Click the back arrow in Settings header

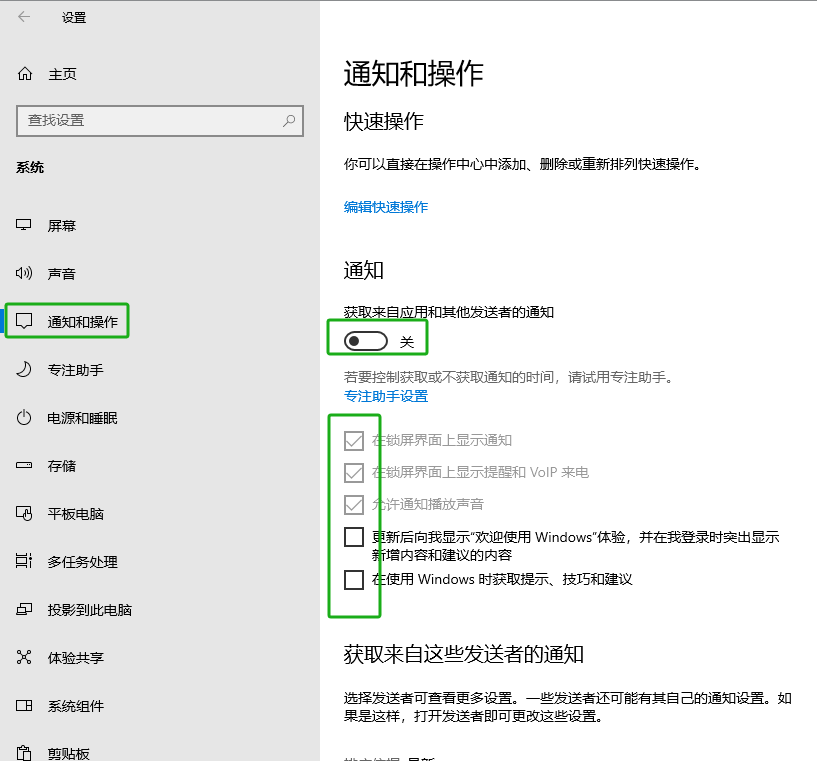24,17
